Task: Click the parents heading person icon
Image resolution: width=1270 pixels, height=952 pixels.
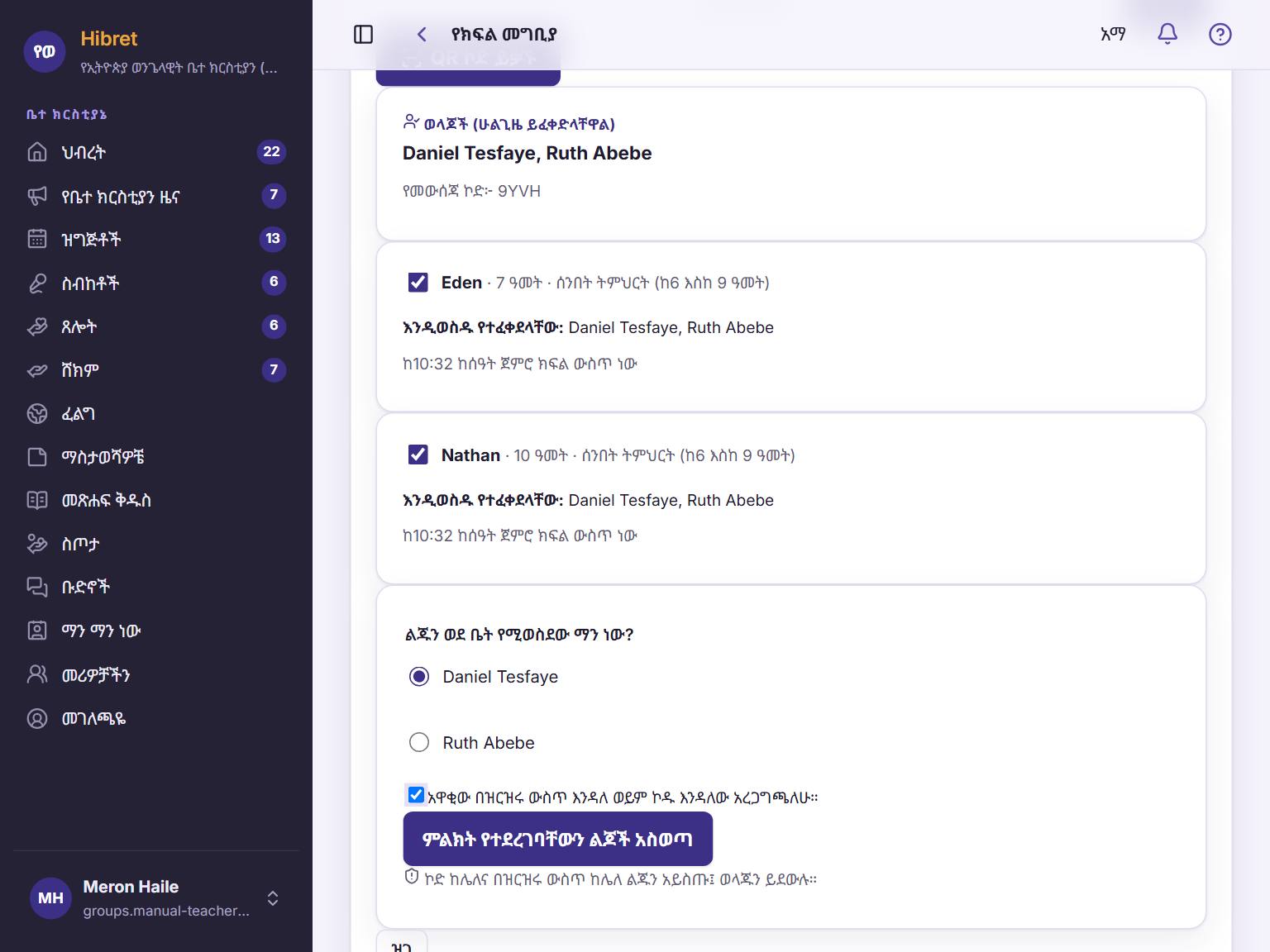Action: (x=411, y=122)
